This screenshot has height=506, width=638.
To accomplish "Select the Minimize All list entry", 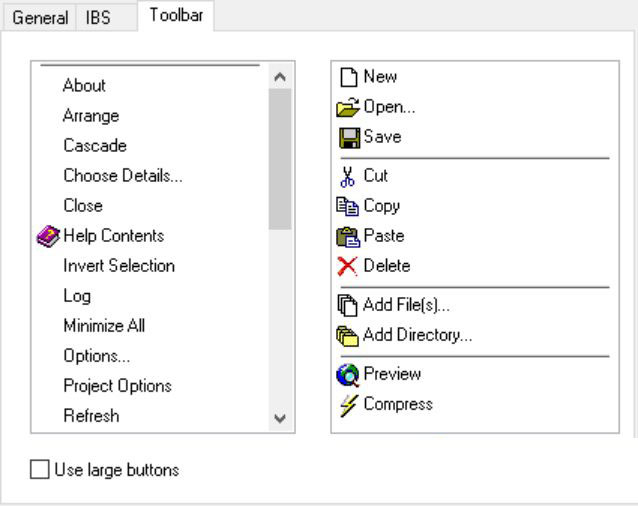I will click(104, 326).
